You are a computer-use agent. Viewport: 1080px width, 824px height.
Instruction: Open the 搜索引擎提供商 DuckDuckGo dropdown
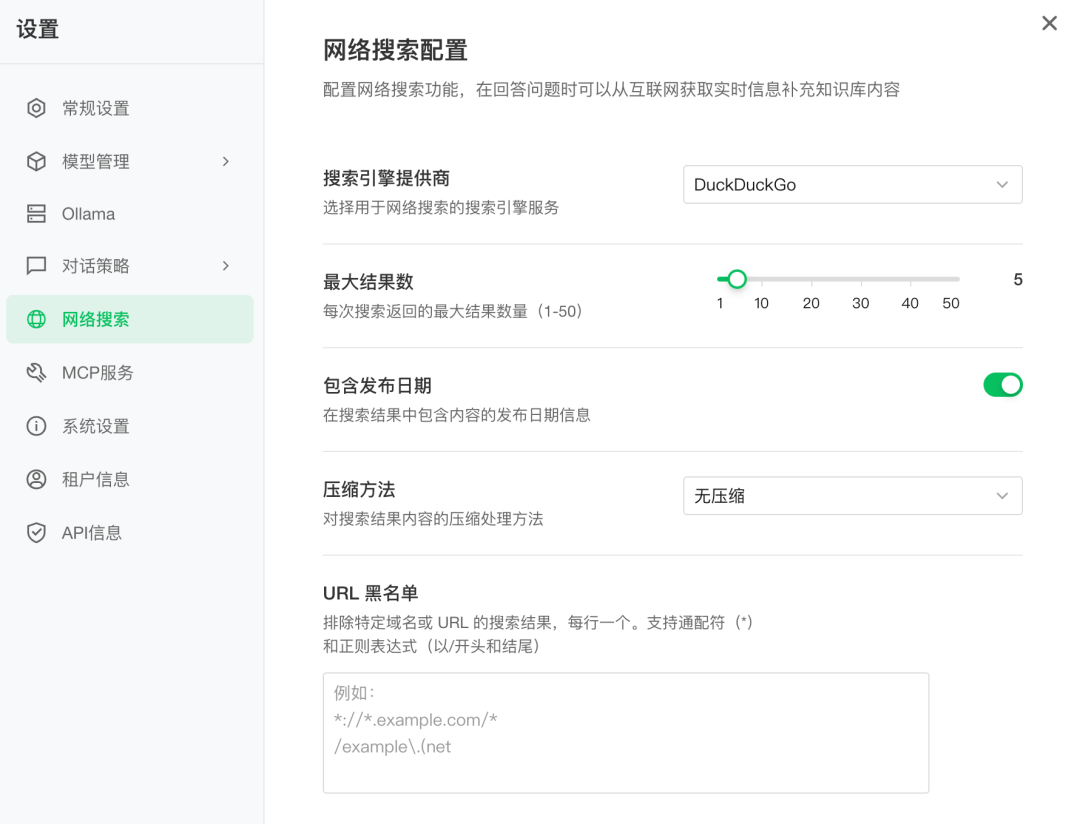pyautogui.click(x=852, y=185)
